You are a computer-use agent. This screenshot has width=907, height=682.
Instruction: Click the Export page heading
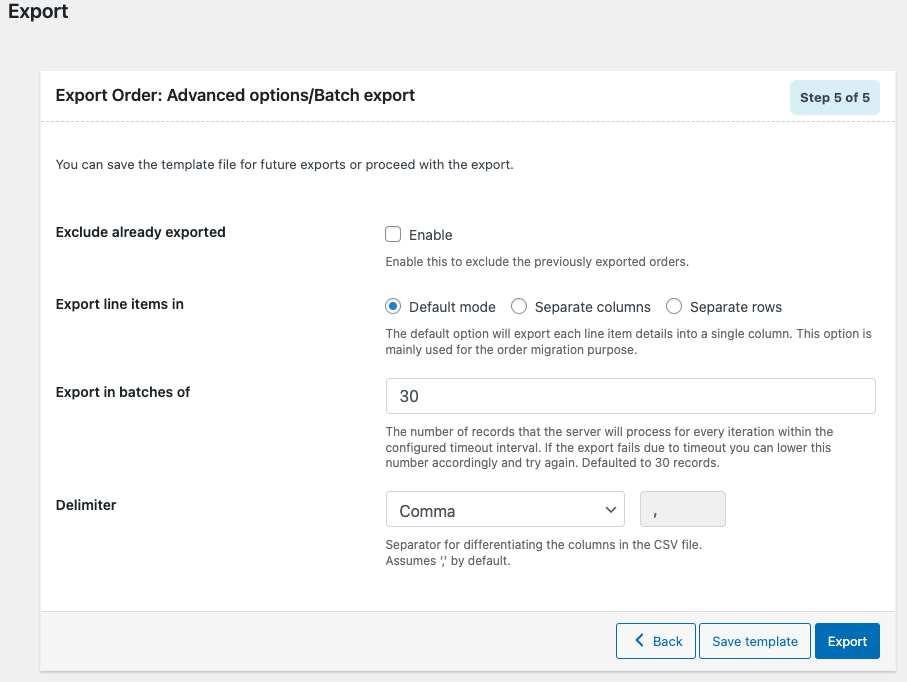[x=38, y=11]
